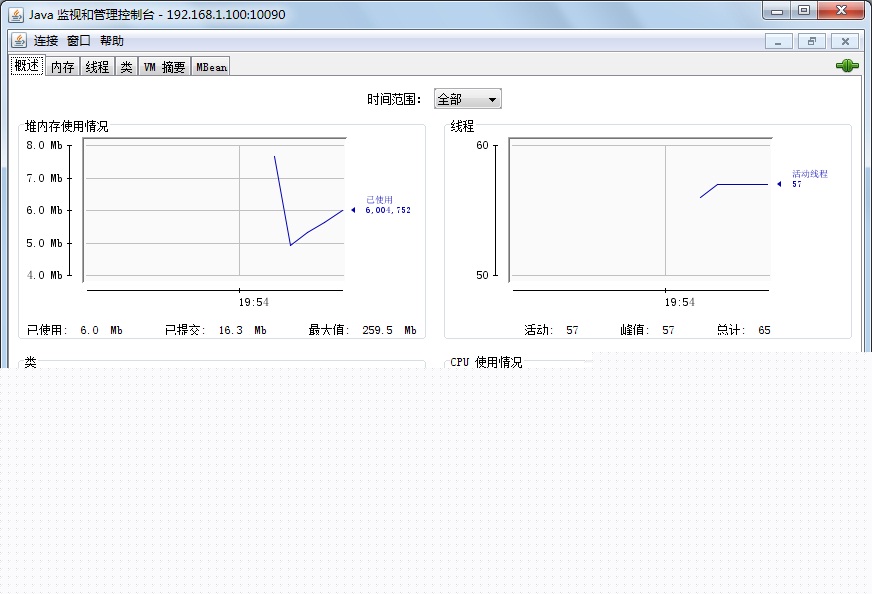Image resolution: width=872 pixels, height=594 pixels.
Task: Close the inner console frame
Action: pyautogui.click(x=845, y=41)
